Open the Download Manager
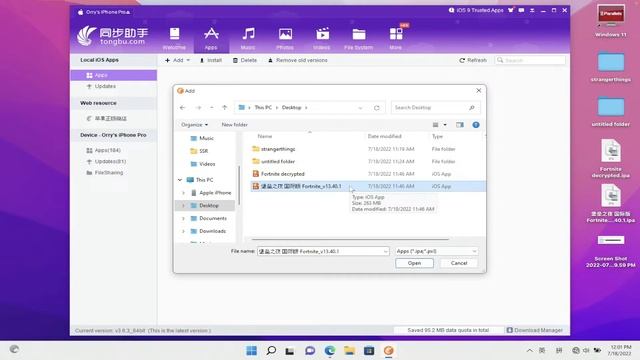 535,330
